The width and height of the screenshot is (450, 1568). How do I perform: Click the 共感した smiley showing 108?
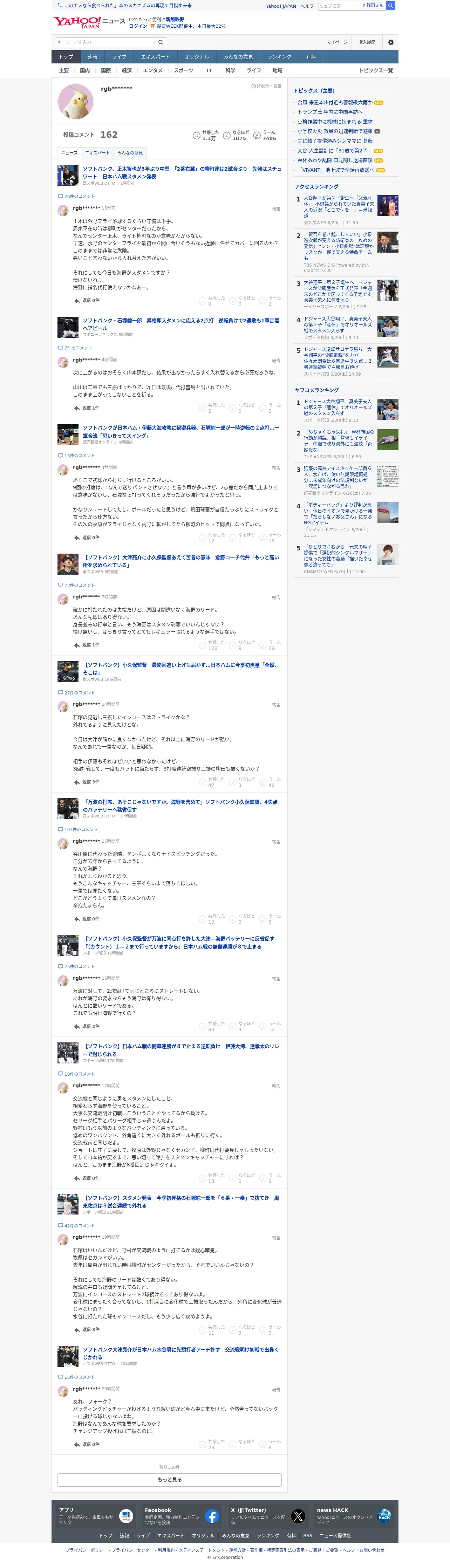[203, 645]
